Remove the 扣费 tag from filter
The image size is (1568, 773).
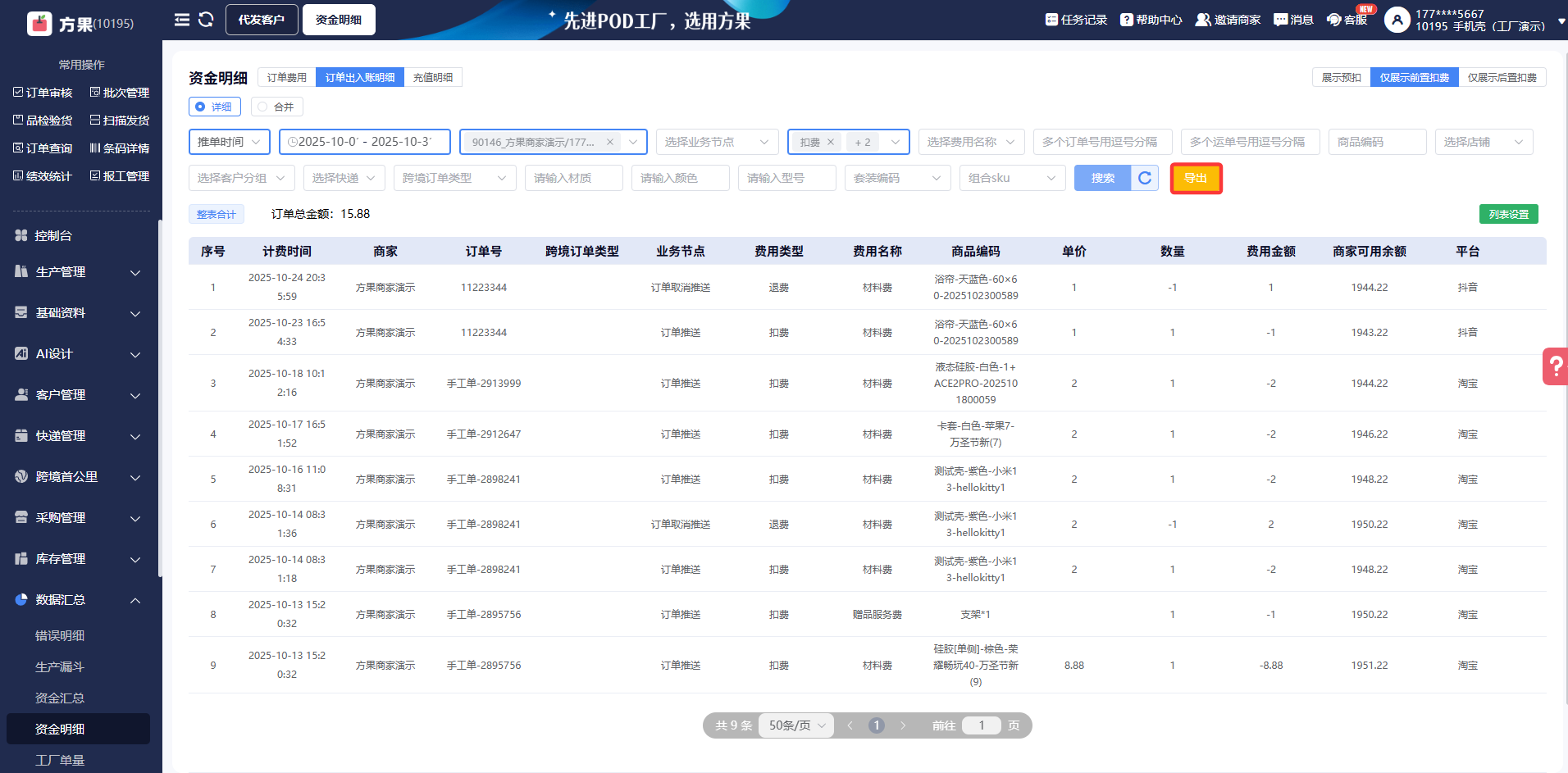(831, 142)
